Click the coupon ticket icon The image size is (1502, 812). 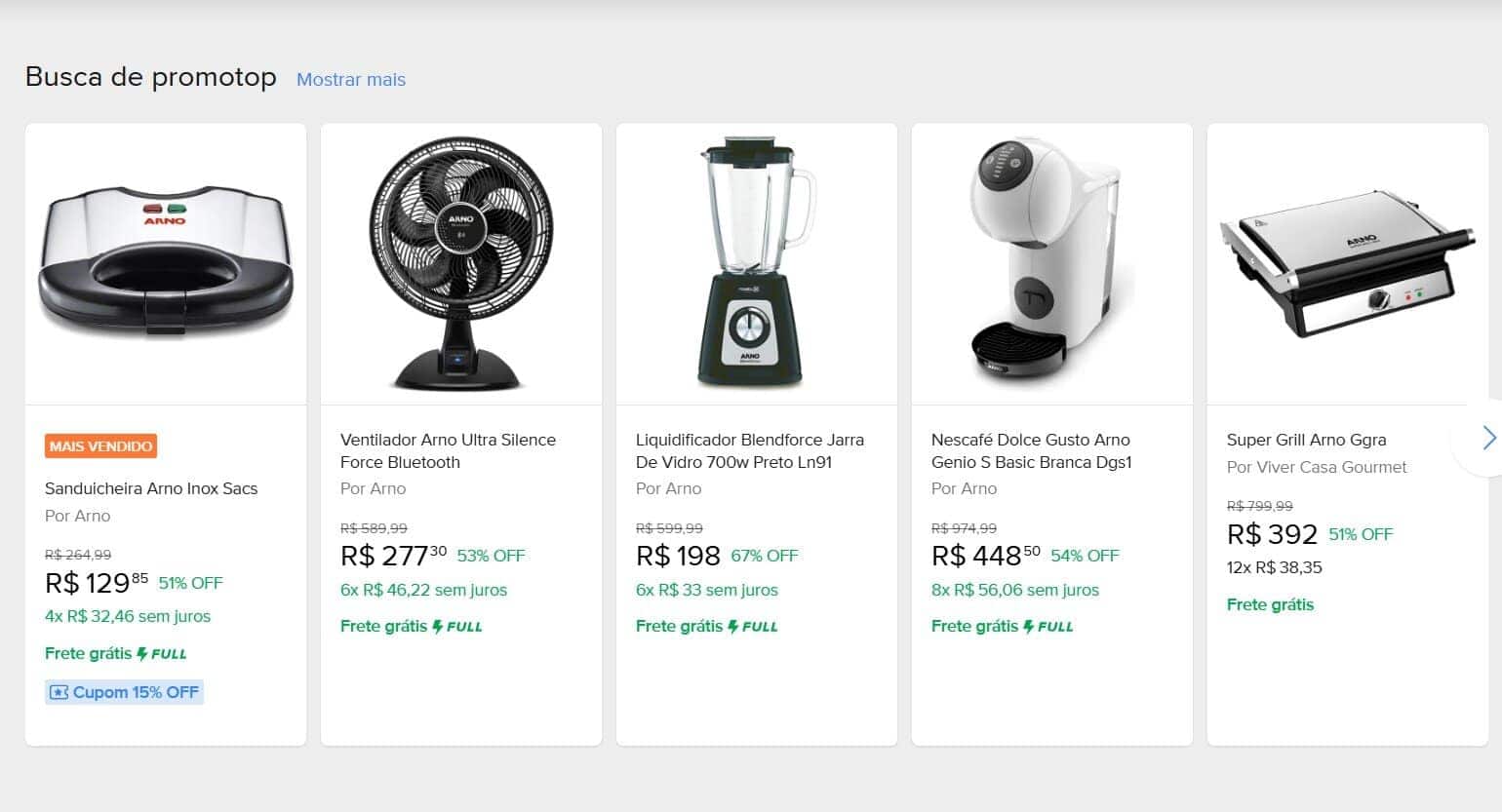tap(59, 693)
